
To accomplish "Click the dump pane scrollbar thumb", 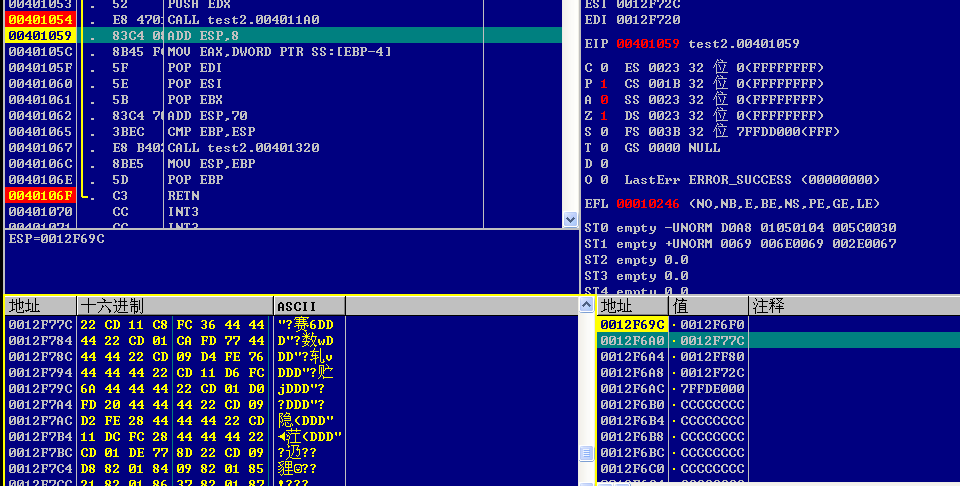I will (586, 453).
